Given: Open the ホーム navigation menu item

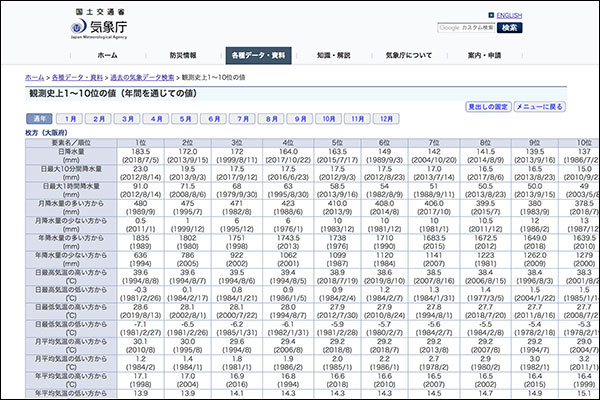Looking at the screenshot, I should click(x=107, y=55).
